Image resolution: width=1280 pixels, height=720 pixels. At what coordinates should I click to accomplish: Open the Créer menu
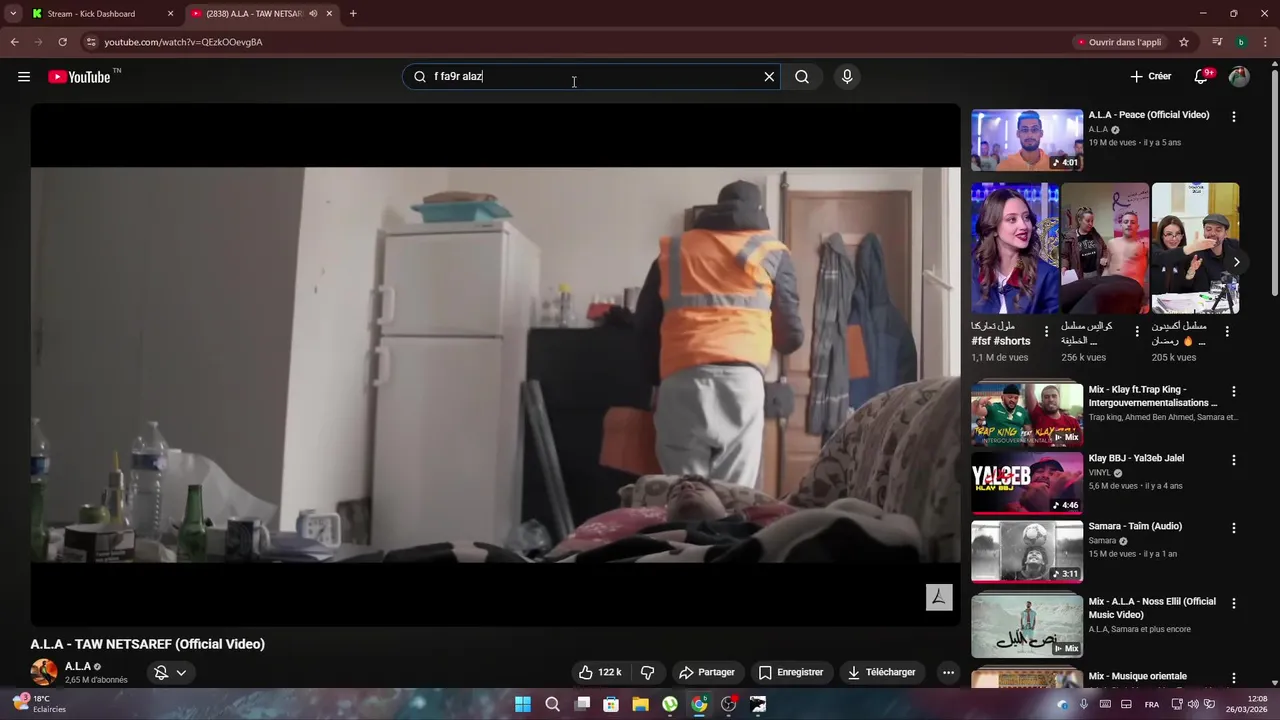point(1151,77)
